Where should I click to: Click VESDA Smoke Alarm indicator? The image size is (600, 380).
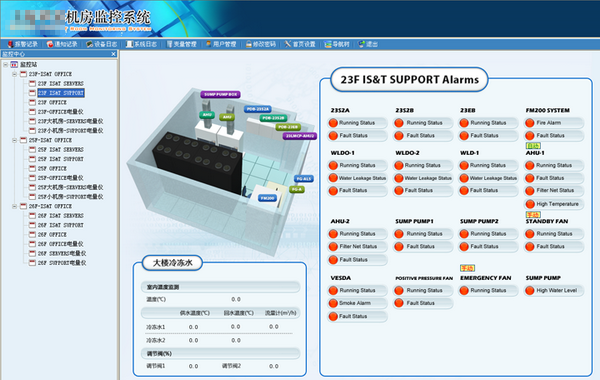[x=357, y=303]
